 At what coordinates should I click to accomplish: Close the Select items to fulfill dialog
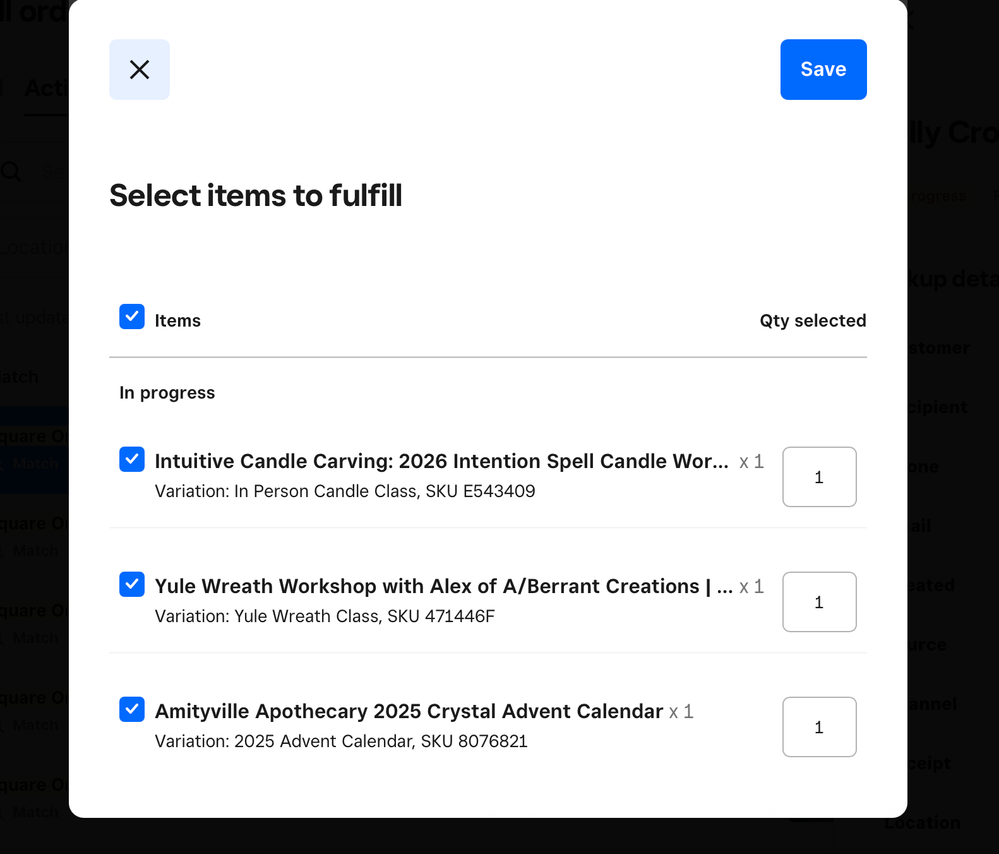click(139, 69)
